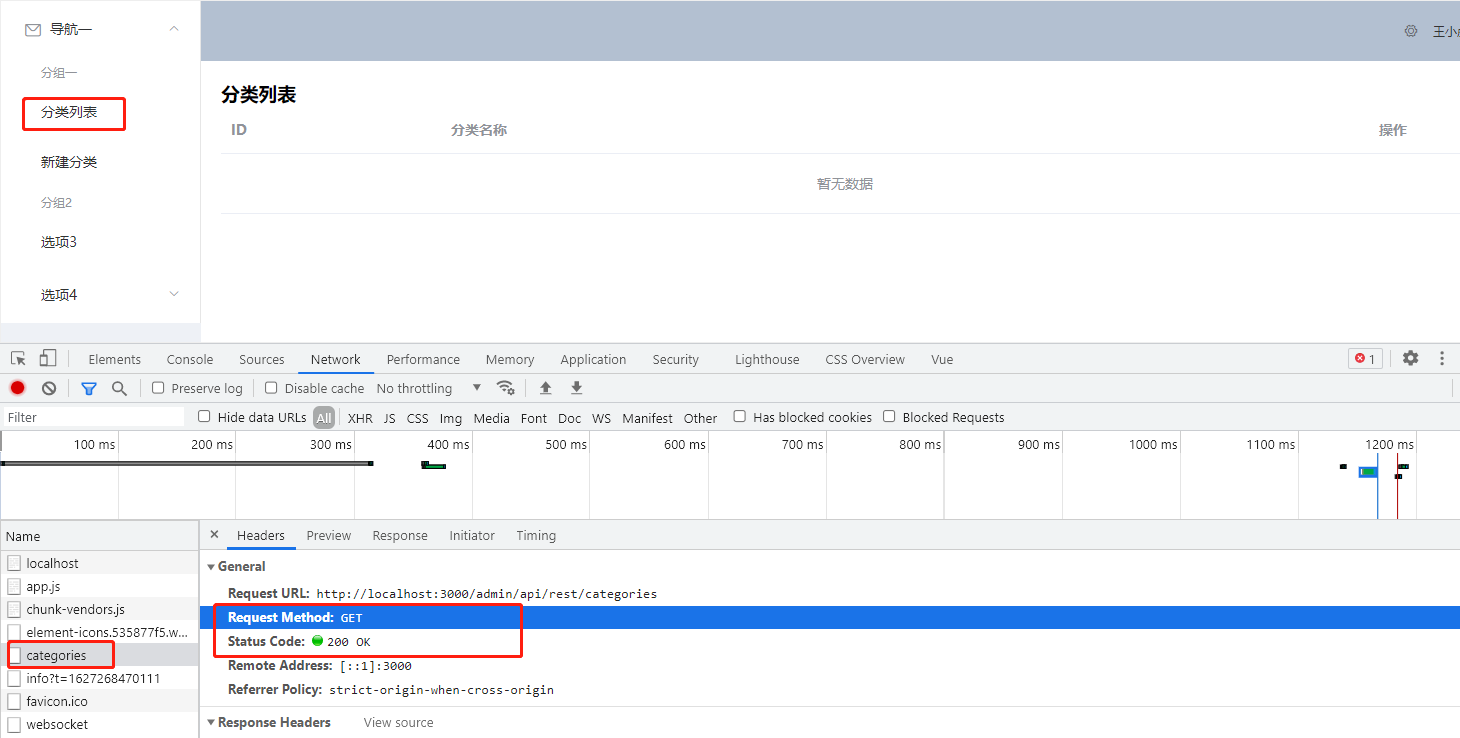Viewport: 1460px width, 738px height.
Task: Collapse the 导航一 menu chevron
Action: (x=174, y=29)
